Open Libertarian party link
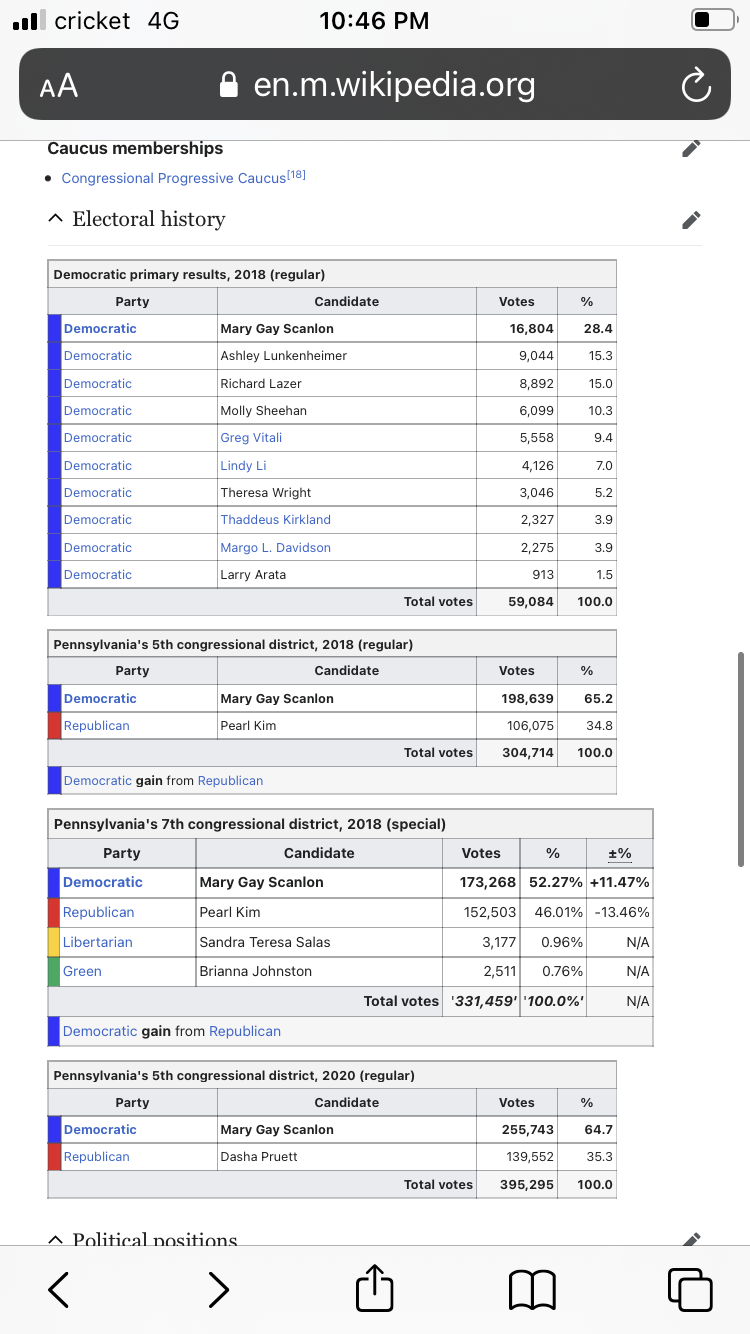Screen dimensions: 750x1334 97,942
